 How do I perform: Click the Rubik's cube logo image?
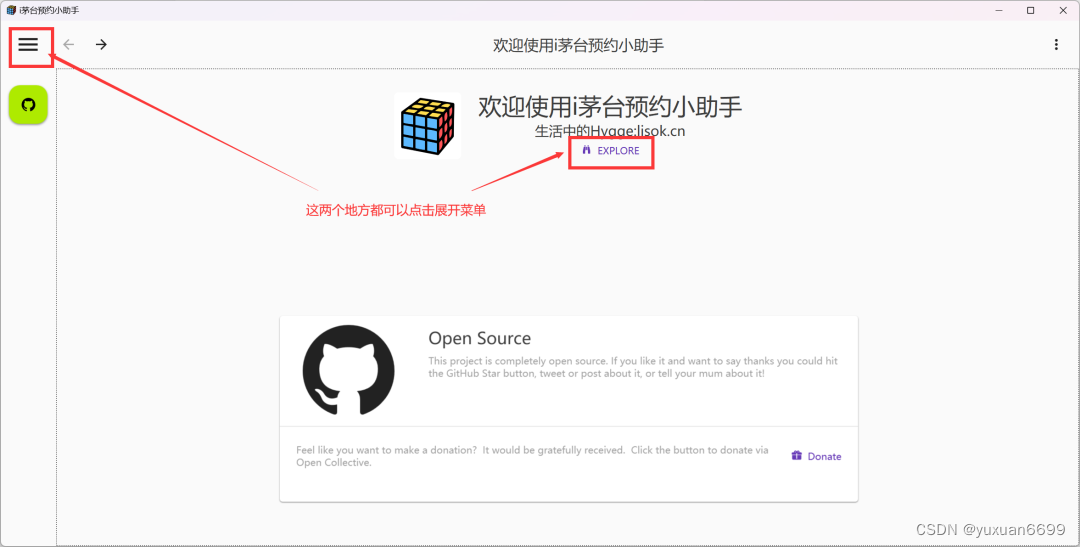[x=427, y=126]
